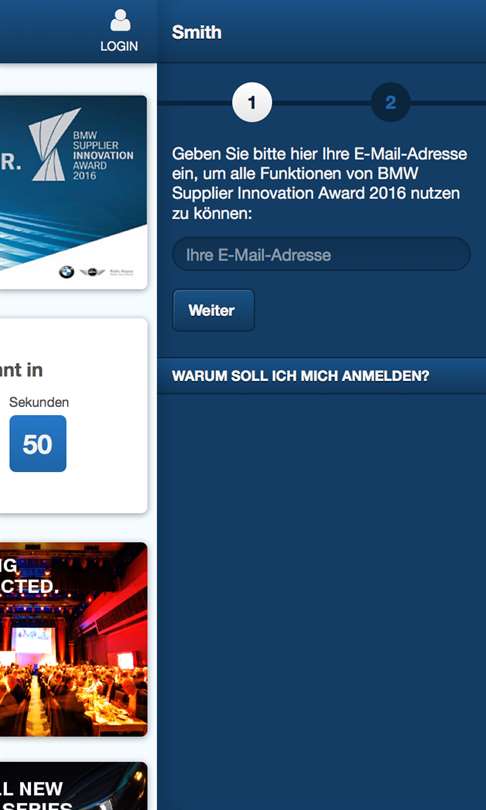Click the Smith panel title
This screenshot has height=810, width=486.
tap(196, 32)
